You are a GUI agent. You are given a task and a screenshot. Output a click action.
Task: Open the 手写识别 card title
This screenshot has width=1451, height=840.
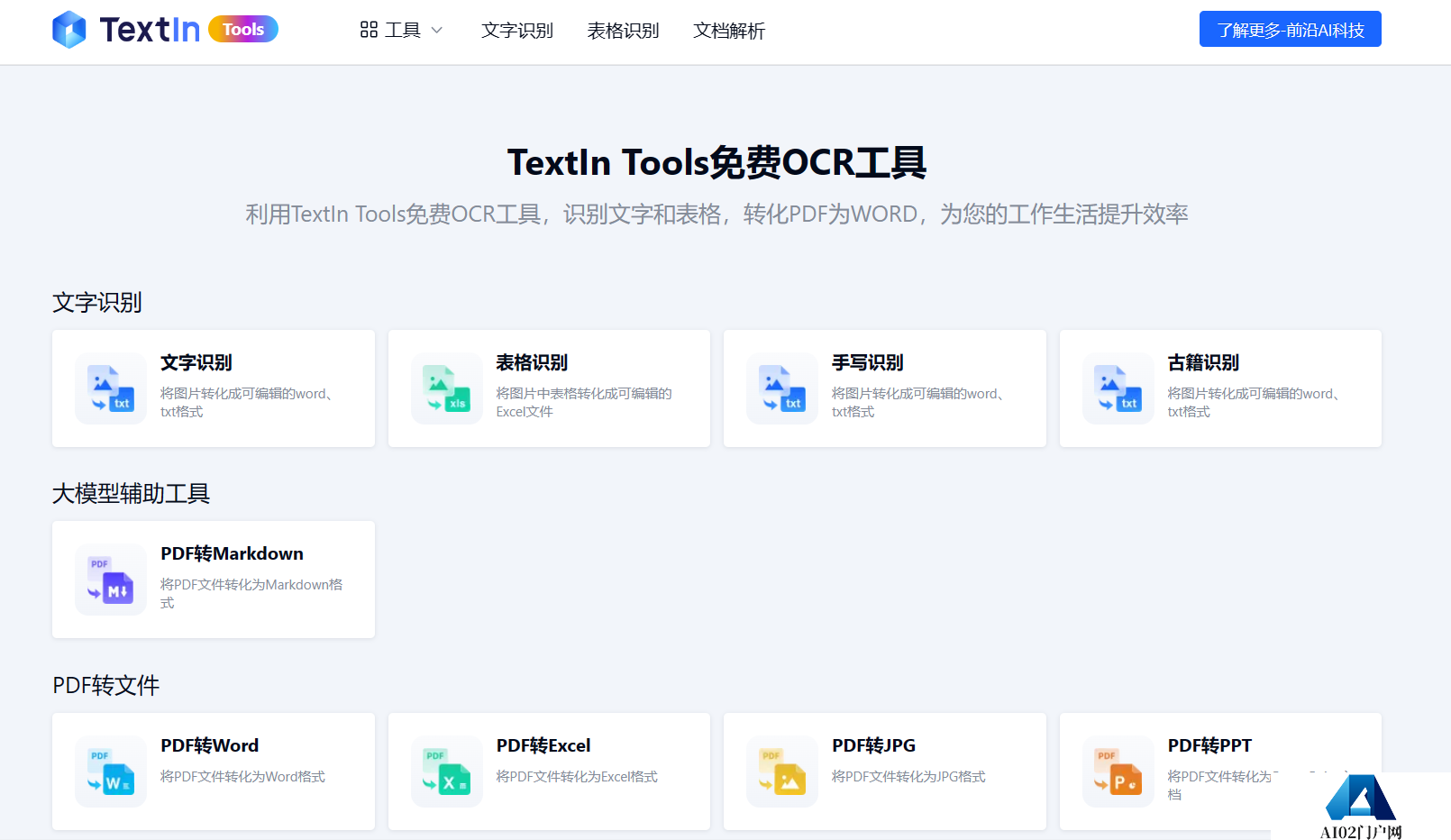[868, 362]
